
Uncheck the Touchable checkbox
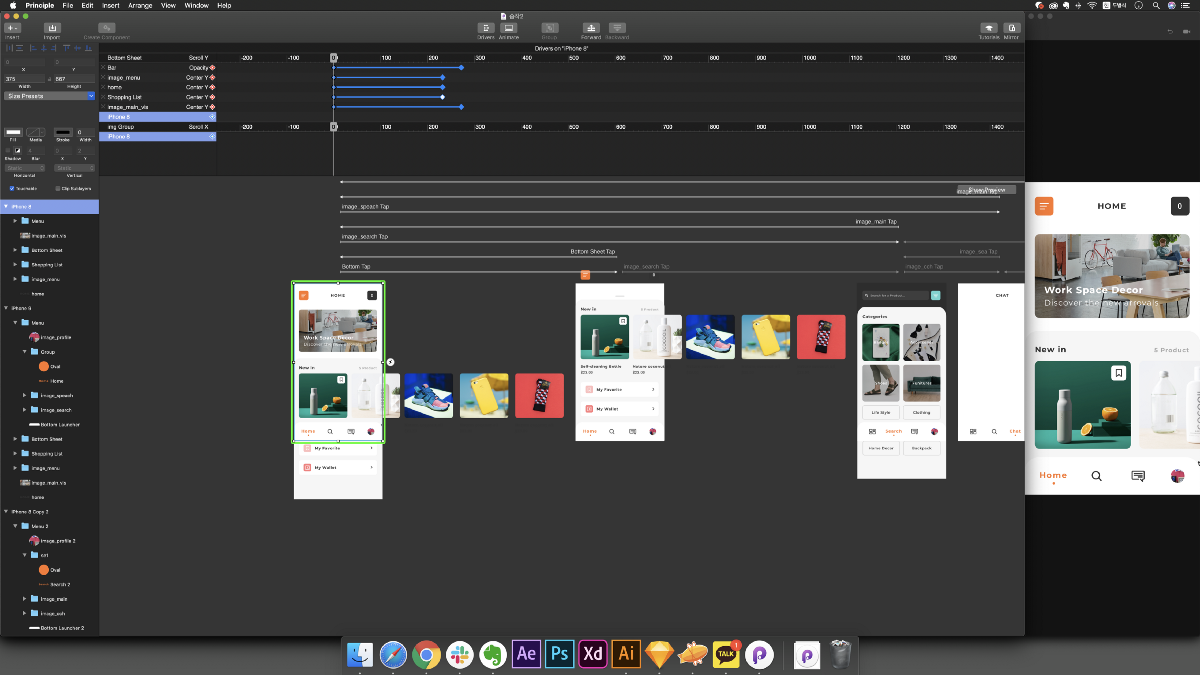coord(12,188)
